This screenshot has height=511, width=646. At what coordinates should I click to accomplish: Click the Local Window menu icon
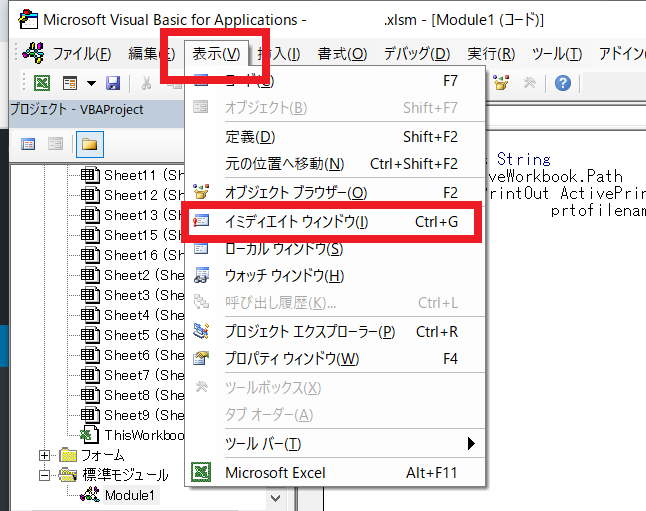[201, 248]
